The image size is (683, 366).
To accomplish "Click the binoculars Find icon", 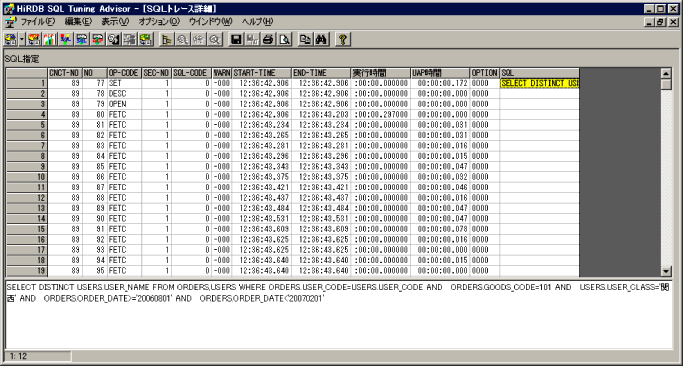I will tap(322, 40).
